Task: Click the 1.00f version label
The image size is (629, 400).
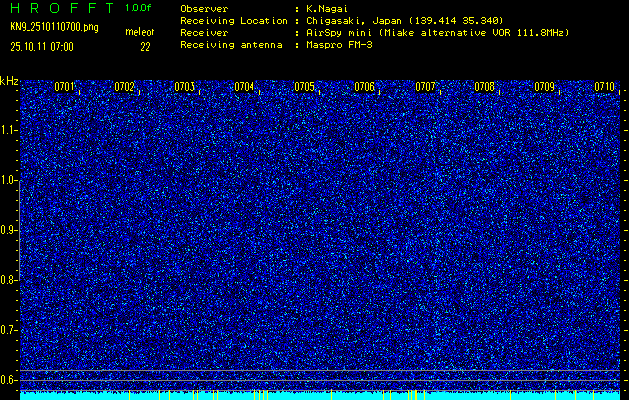Action: [139, 7]
